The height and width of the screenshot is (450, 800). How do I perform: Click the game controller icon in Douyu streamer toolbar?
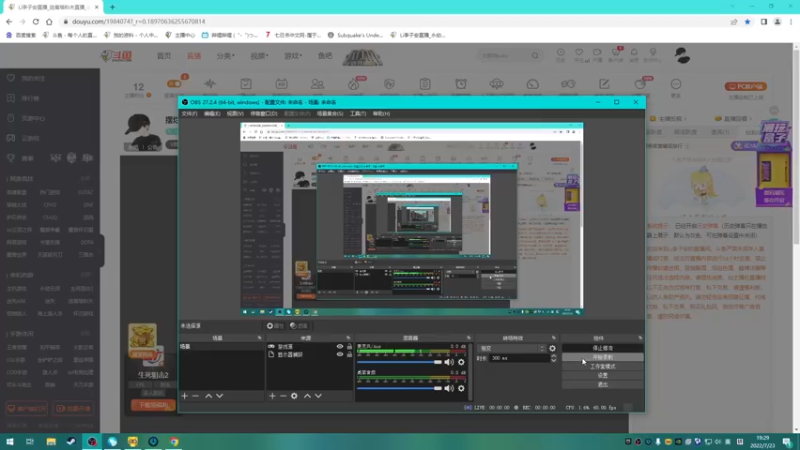(x=568, y=84)
